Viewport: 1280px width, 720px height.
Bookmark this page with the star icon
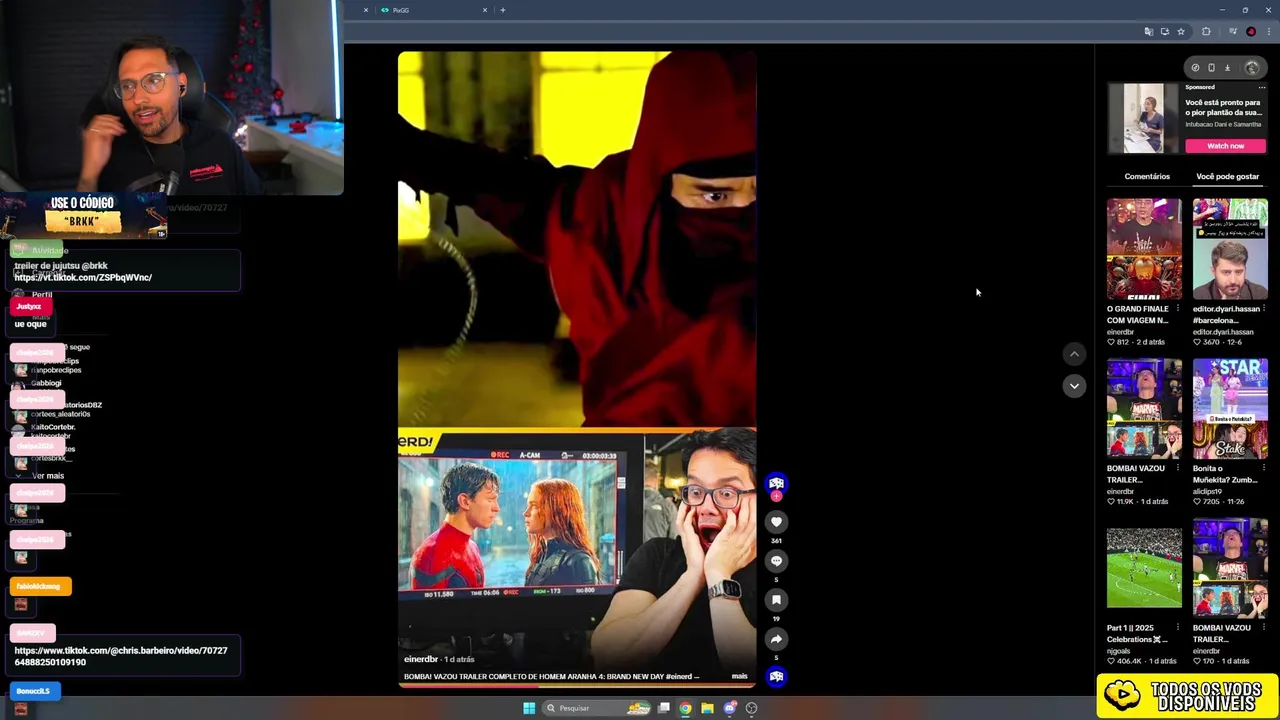pos(1181,32)
